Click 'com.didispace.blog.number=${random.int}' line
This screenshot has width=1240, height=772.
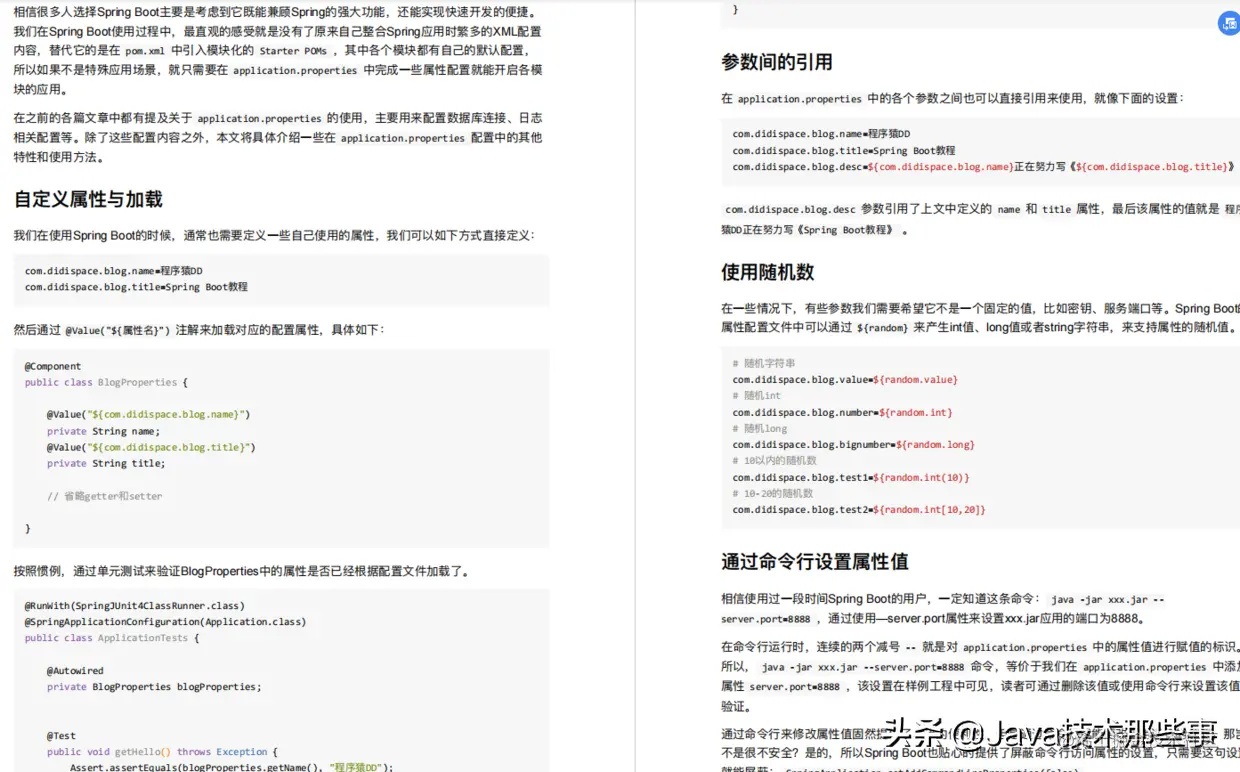coord(842,412)
